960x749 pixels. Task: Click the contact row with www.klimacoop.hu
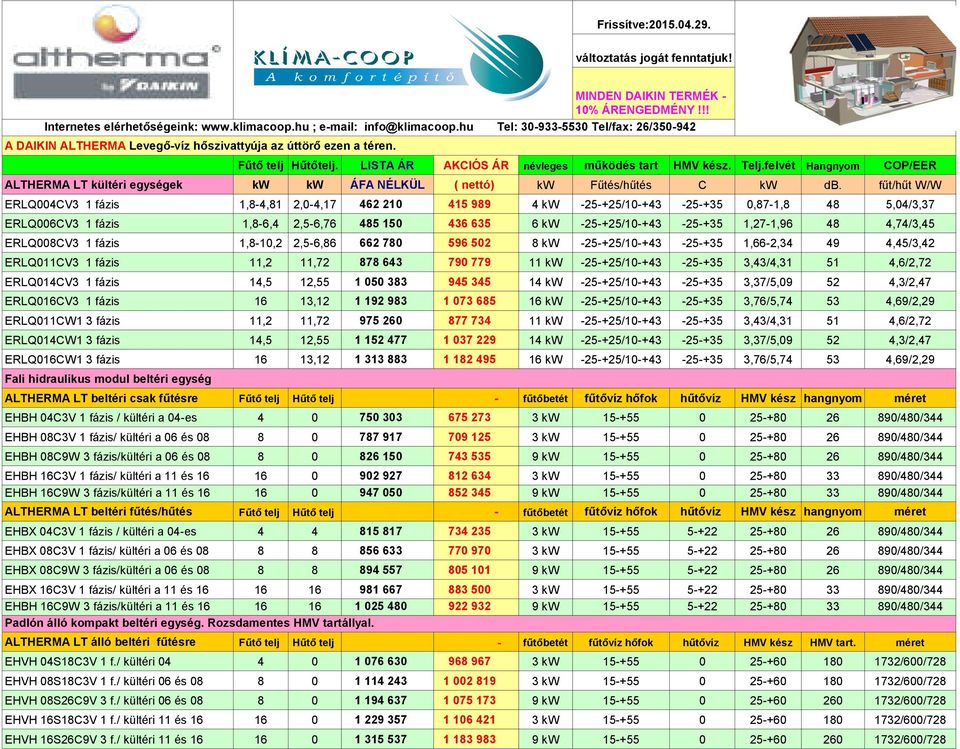click(x=368, y=127)
